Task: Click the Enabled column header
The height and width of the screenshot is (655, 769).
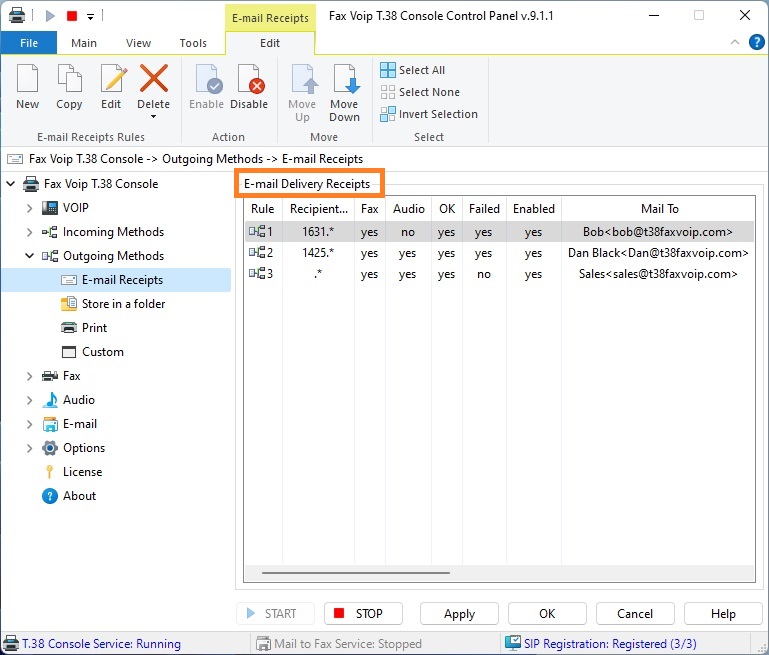Action: (x=534, y=209)
